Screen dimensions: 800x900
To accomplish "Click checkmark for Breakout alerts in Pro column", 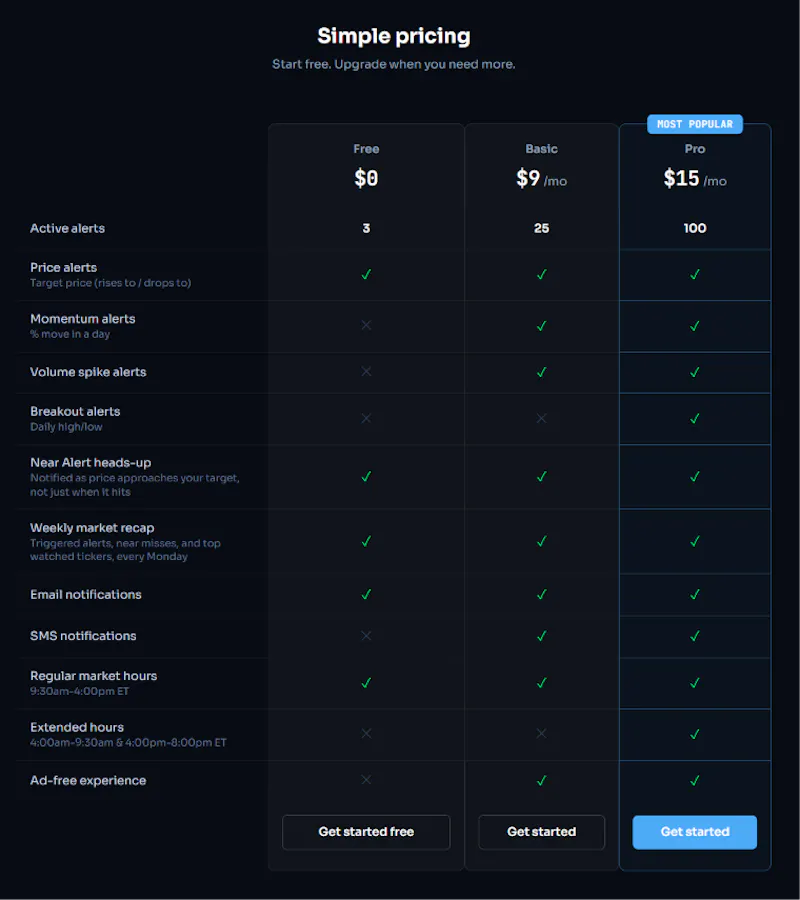I will coord(694,418).
